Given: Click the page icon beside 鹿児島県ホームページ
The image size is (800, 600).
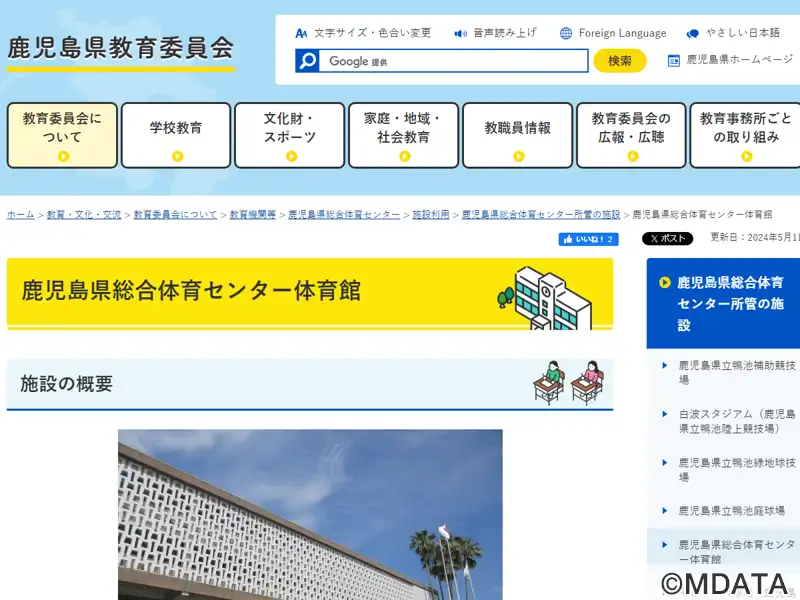Looking at the screenshot, I should 674,61.
